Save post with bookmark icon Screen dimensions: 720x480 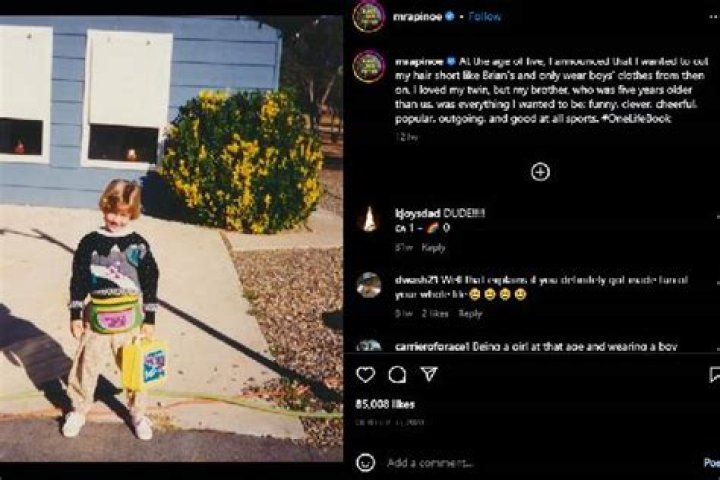coord(714,375)
